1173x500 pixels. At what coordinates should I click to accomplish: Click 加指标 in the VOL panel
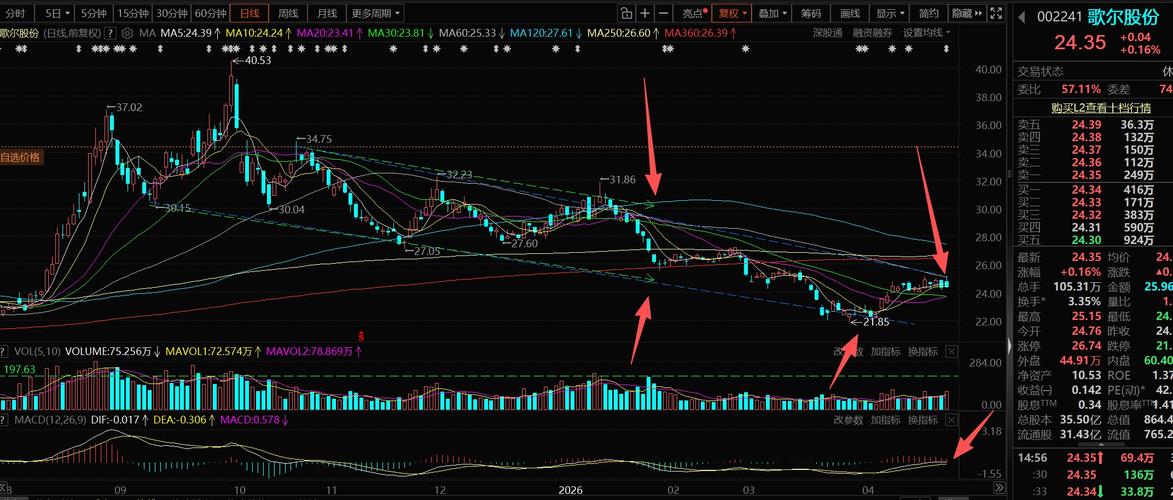[x=886, y=351]
